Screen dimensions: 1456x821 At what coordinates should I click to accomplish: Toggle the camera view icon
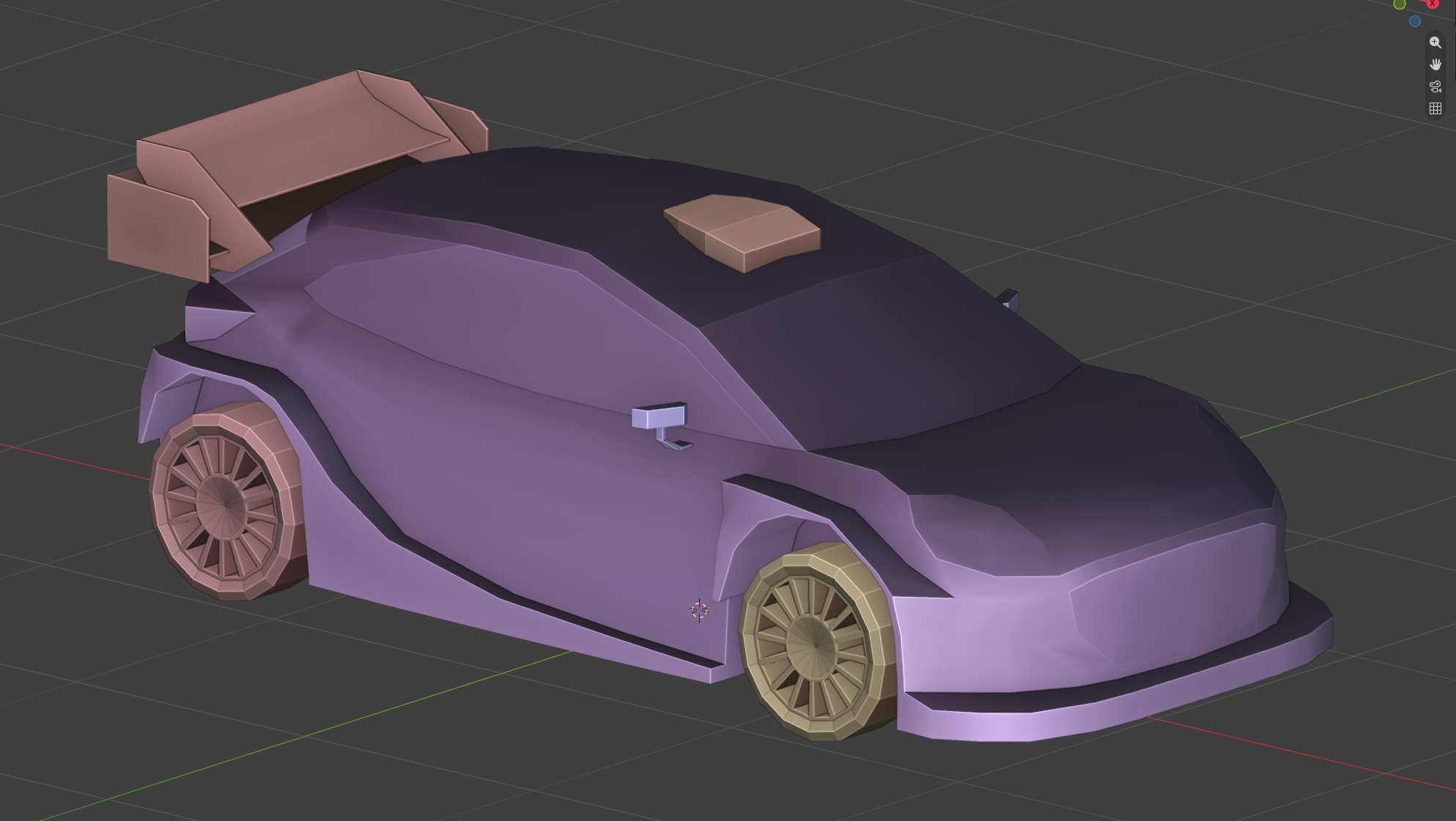click(x=1435, y=86)
